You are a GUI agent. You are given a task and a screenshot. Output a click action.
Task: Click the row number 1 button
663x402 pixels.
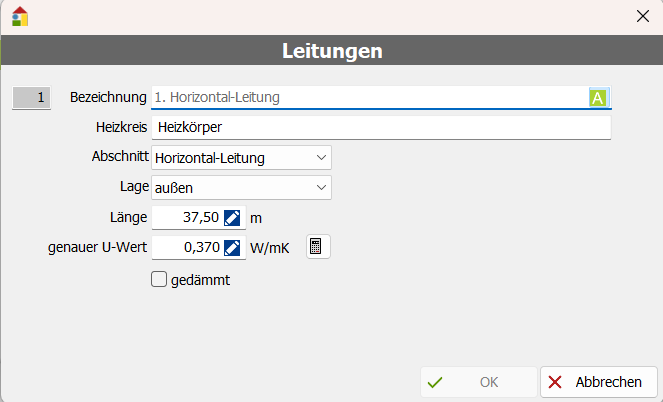31,97
